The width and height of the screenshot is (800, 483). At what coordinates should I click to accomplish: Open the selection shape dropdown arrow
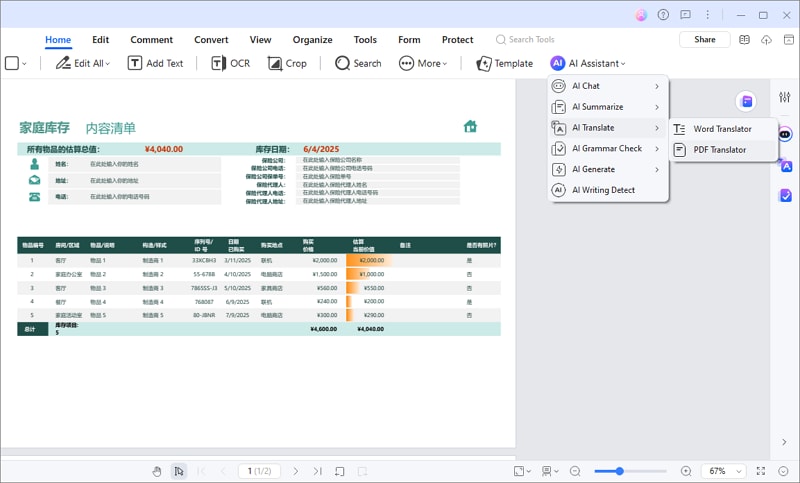pos(24,64)
